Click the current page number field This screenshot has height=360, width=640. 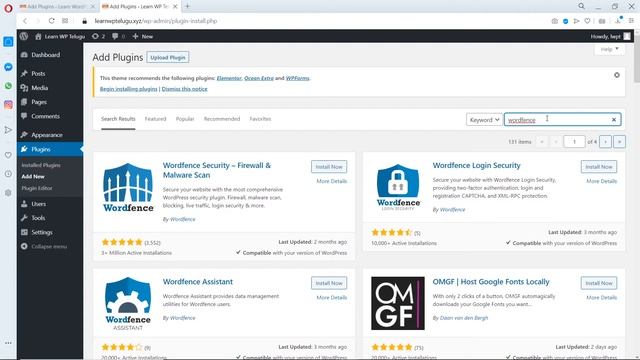[574, 142]
